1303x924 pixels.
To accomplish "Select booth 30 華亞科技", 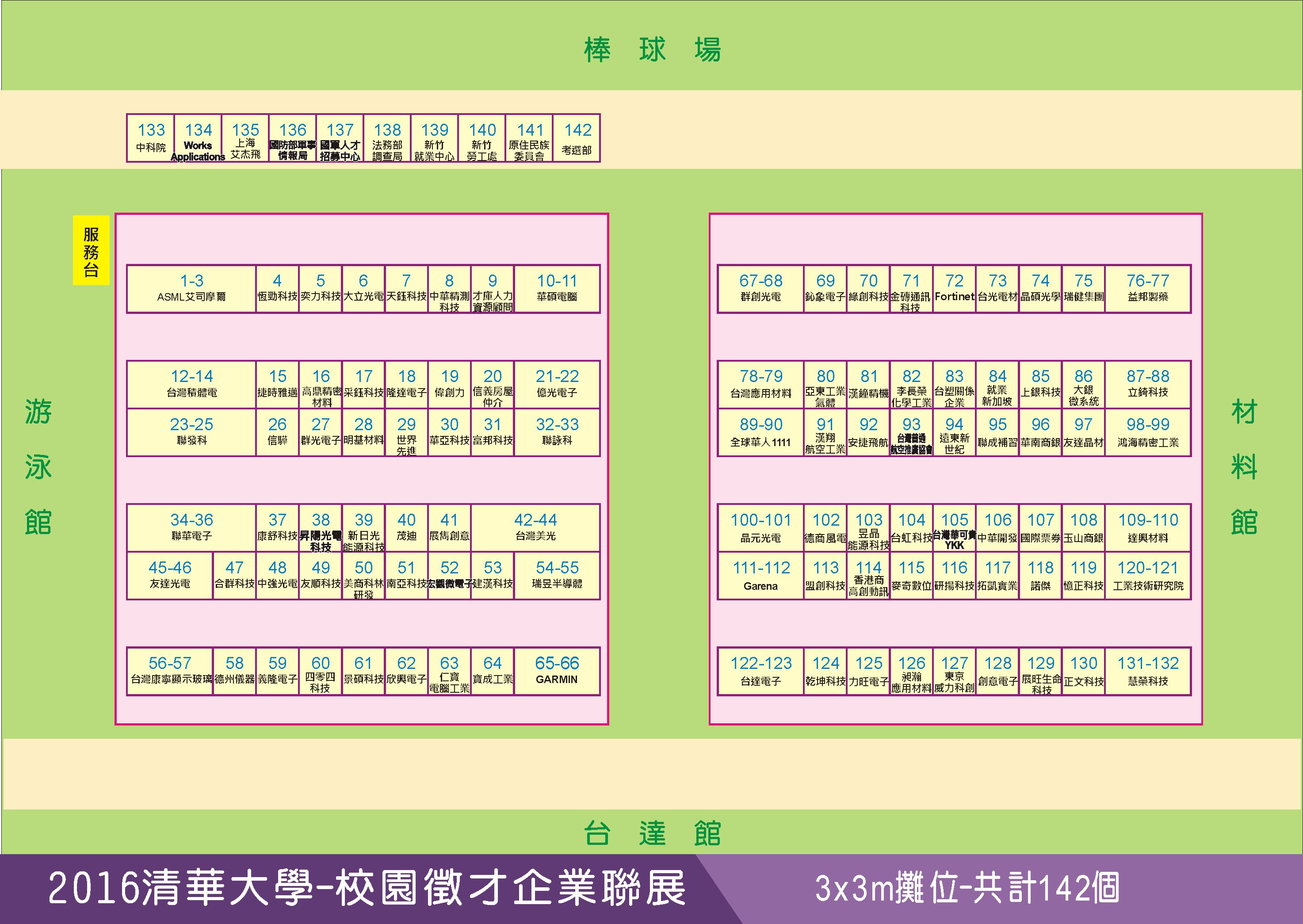I will pos(450,432).
